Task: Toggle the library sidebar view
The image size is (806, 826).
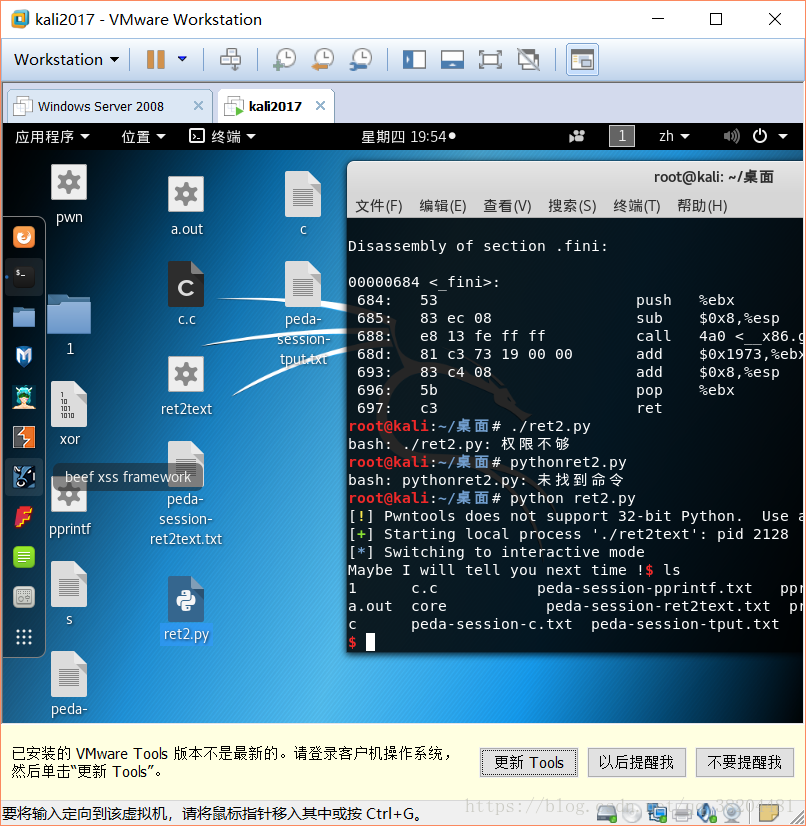Action: point(415,60)
